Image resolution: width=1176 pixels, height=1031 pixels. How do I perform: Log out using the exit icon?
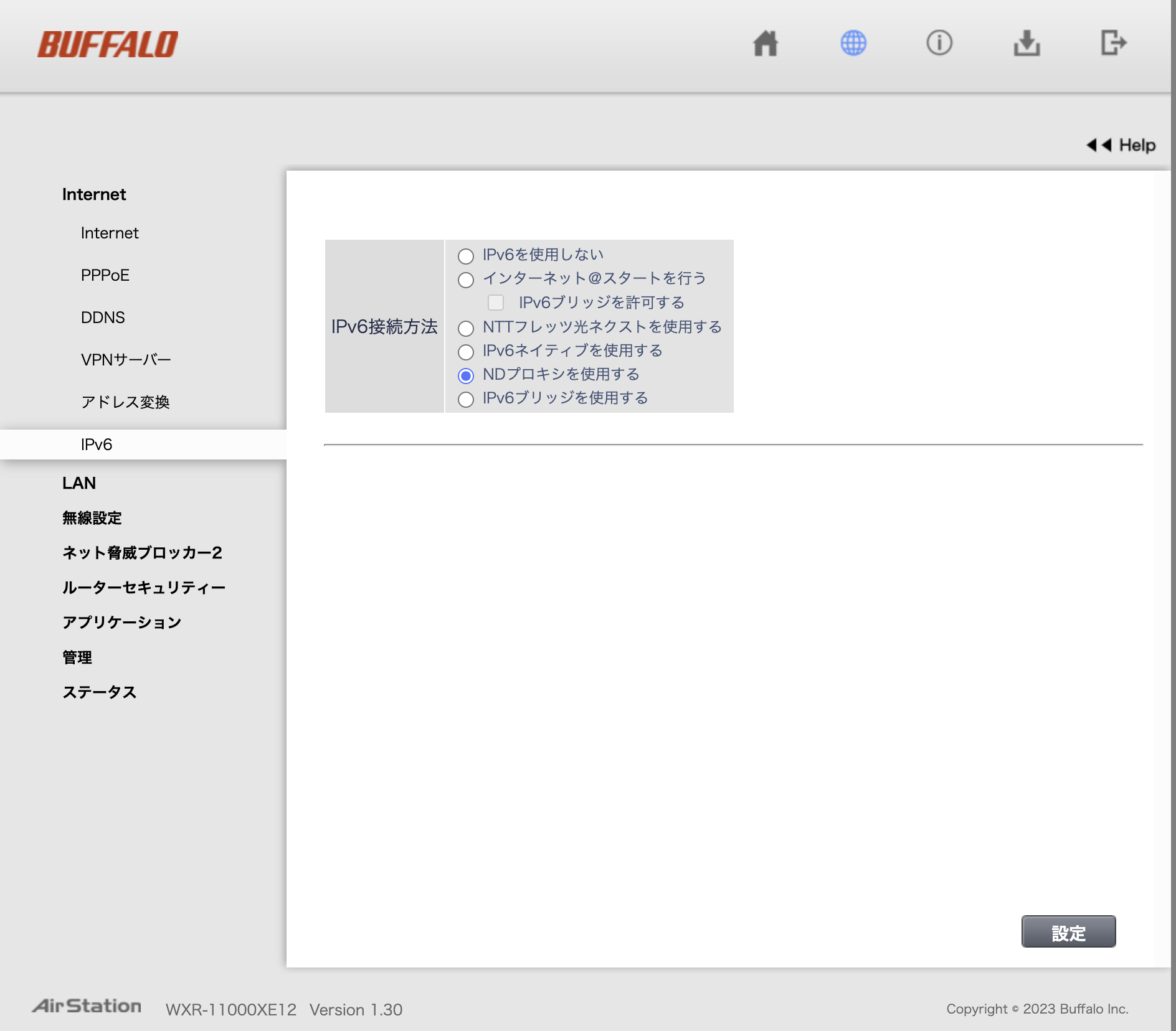pos(1114,43)
